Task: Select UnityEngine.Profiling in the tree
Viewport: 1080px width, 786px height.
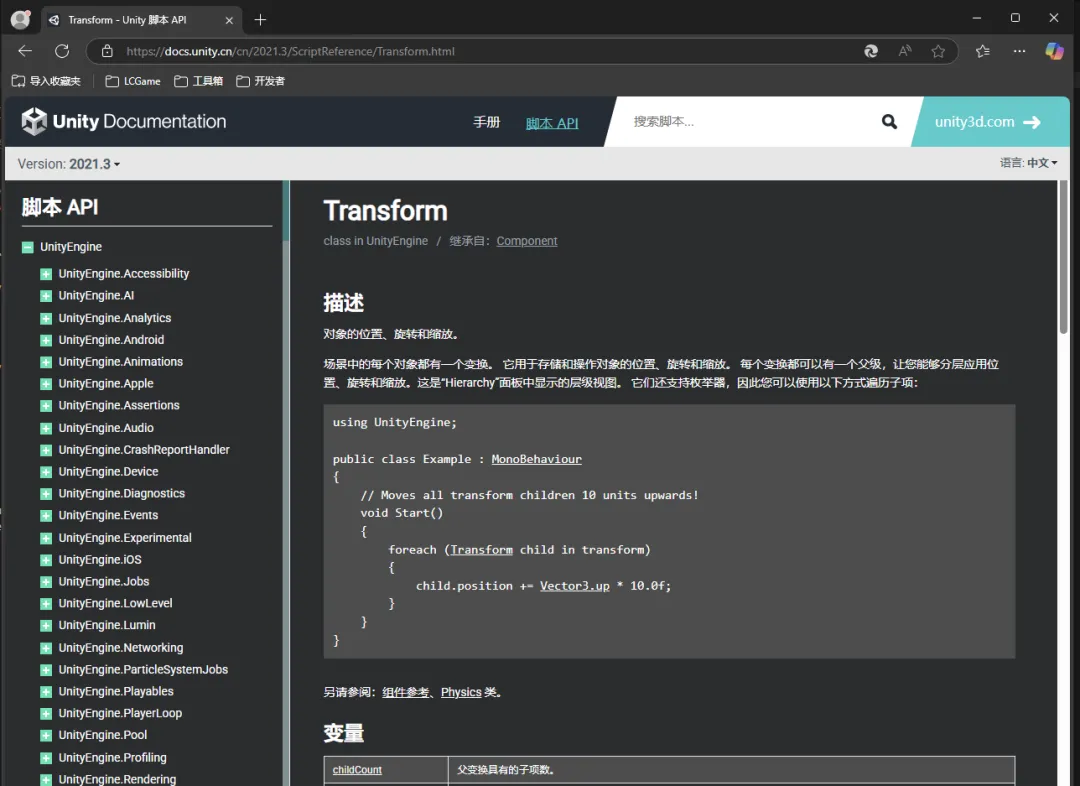Action: click(x=112, y=758)
